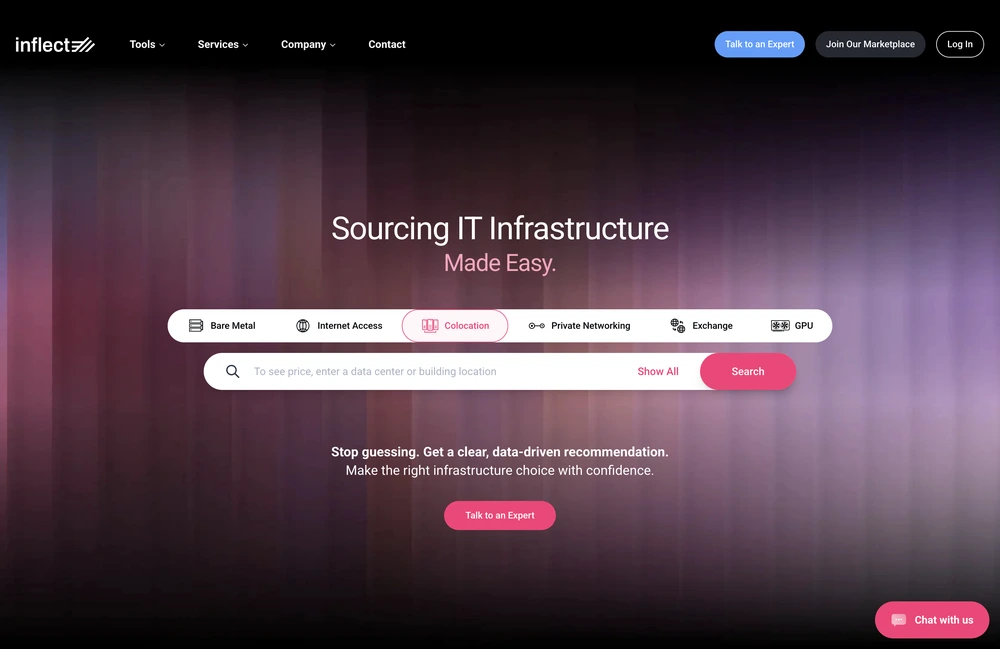Viewport: 1000px width, 649px height.
Task: Switch to the GPU category
Action: (x=793, y=325)
